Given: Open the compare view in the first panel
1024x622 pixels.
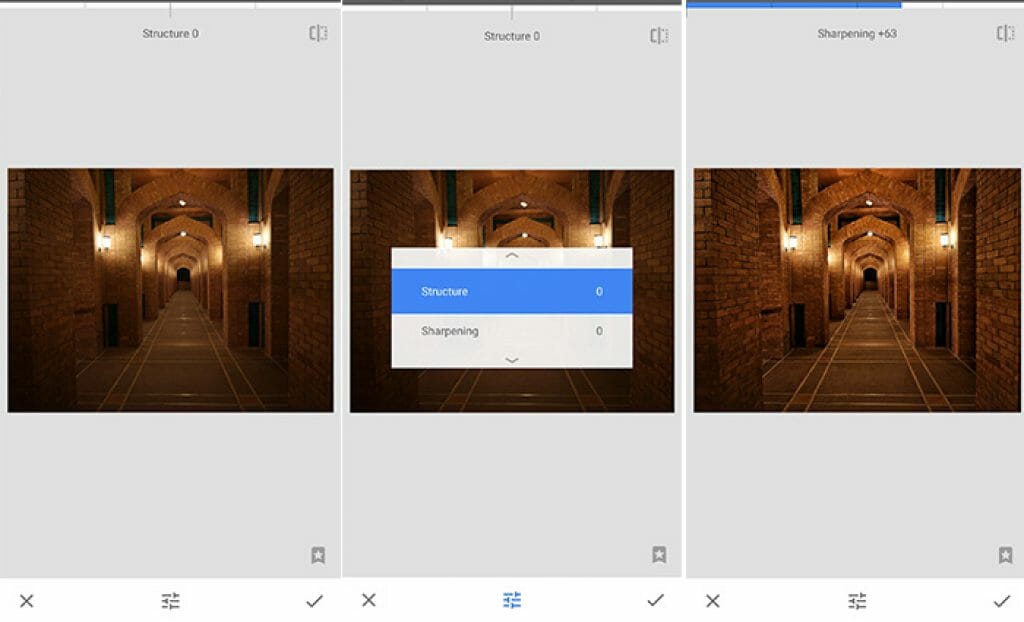Looking at the screenshot, I should point(316,34).
